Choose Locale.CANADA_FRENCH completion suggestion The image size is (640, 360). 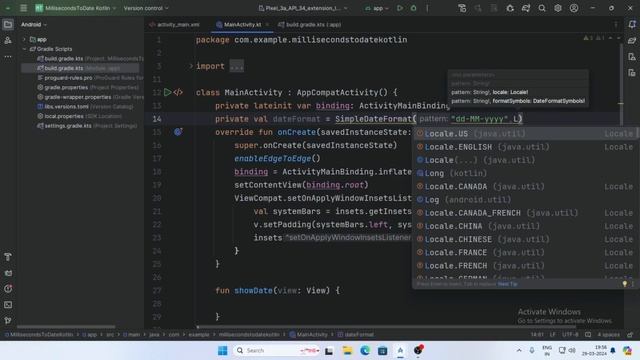(x=525, y=213)
